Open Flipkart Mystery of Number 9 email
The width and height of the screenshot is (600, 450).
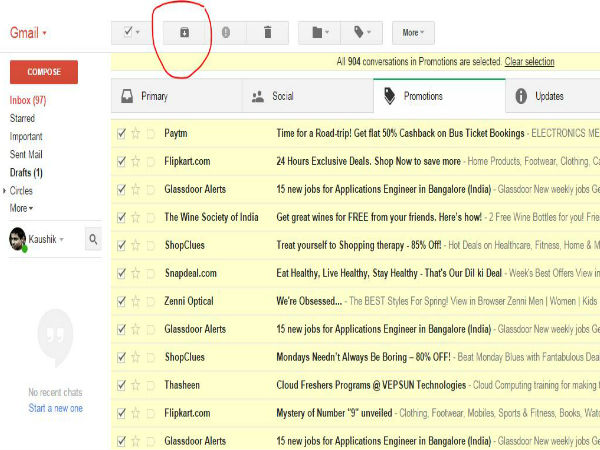point(356,413)
